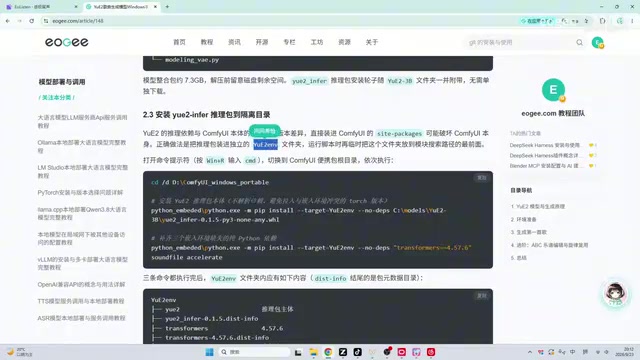The image size is (640, 360).
Task: Click the browser forward arrow
Action: click(20, 21)
